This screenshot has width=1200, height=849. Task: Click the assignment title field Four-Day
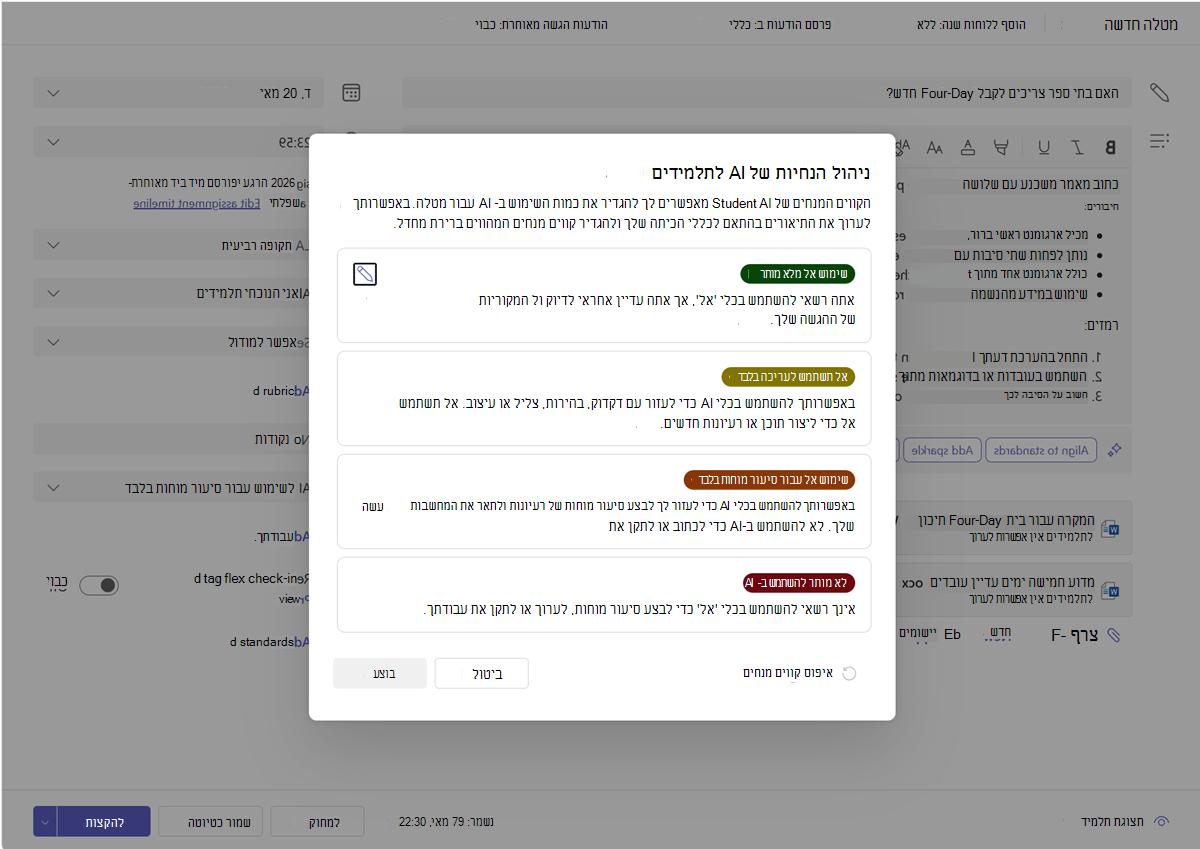coord(768,93)
